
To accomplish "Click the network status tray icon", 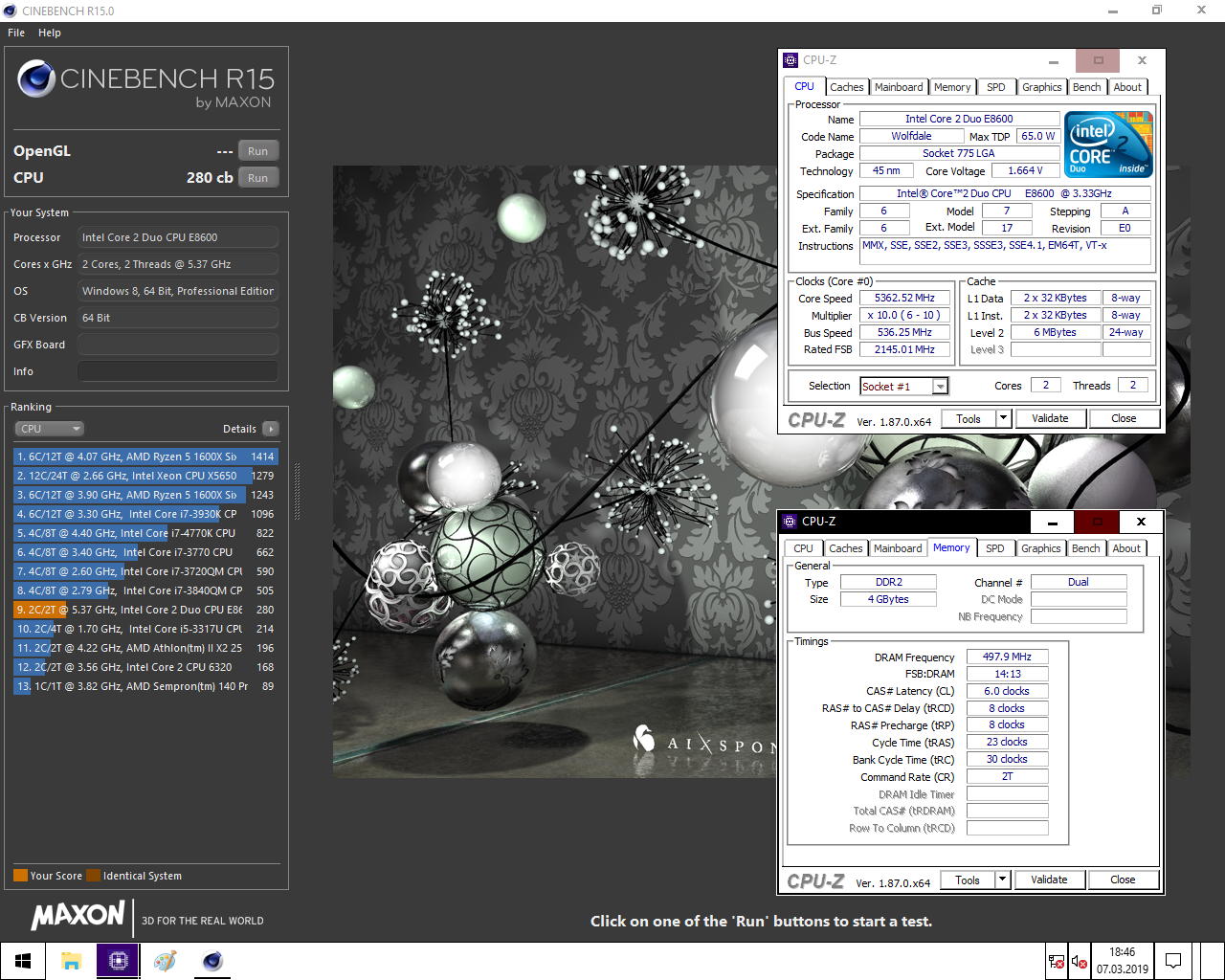I will pyautogui.click(x=1056, y=961).
